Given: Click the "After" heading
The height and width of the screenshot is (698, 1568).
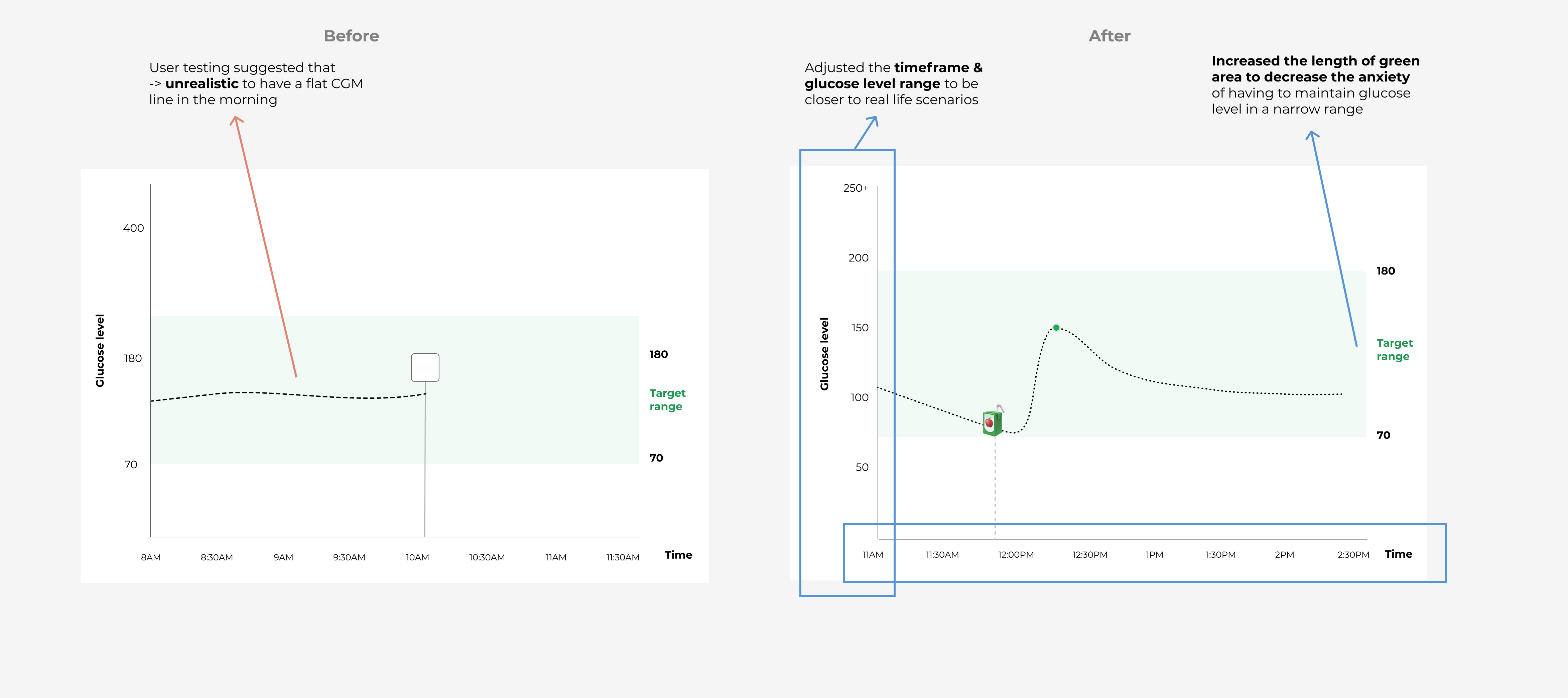Looking at the screenshot, I should (x=1109, y=36).
